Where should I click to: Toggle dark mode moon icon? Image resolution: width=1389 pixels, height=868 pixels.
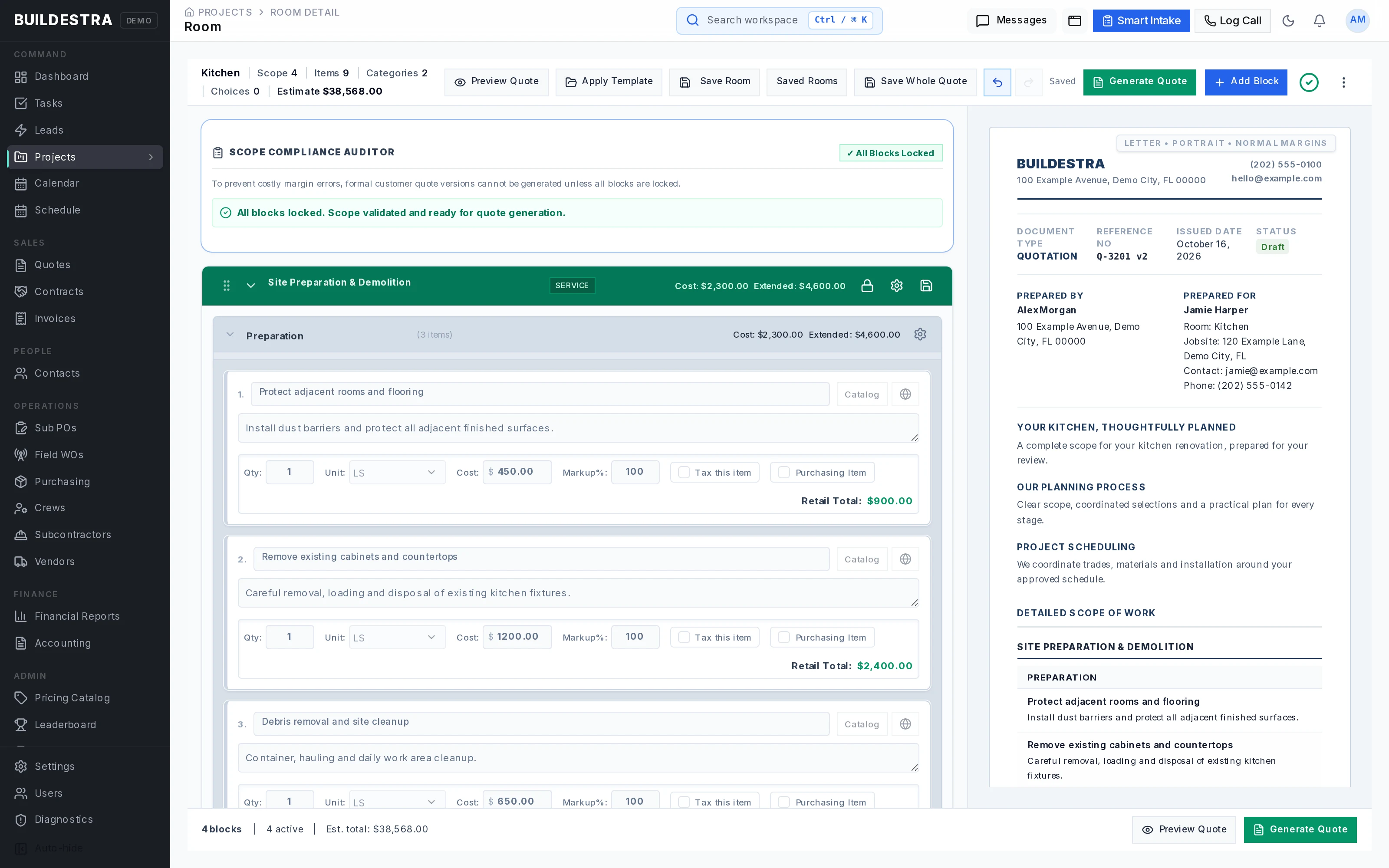coord(1288,21)
